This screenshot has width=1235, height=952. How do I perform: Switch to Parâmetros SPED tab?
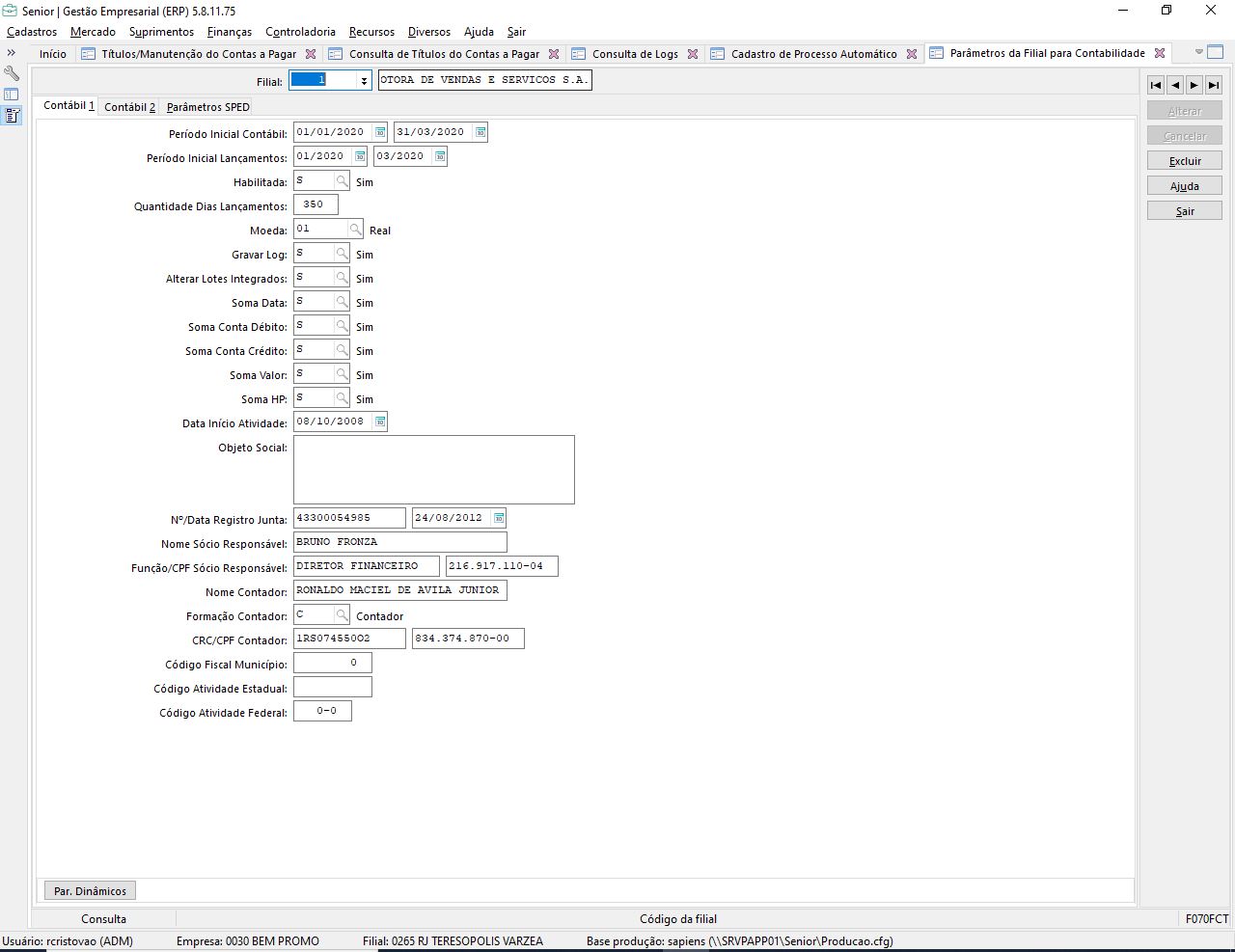(207, 107)
